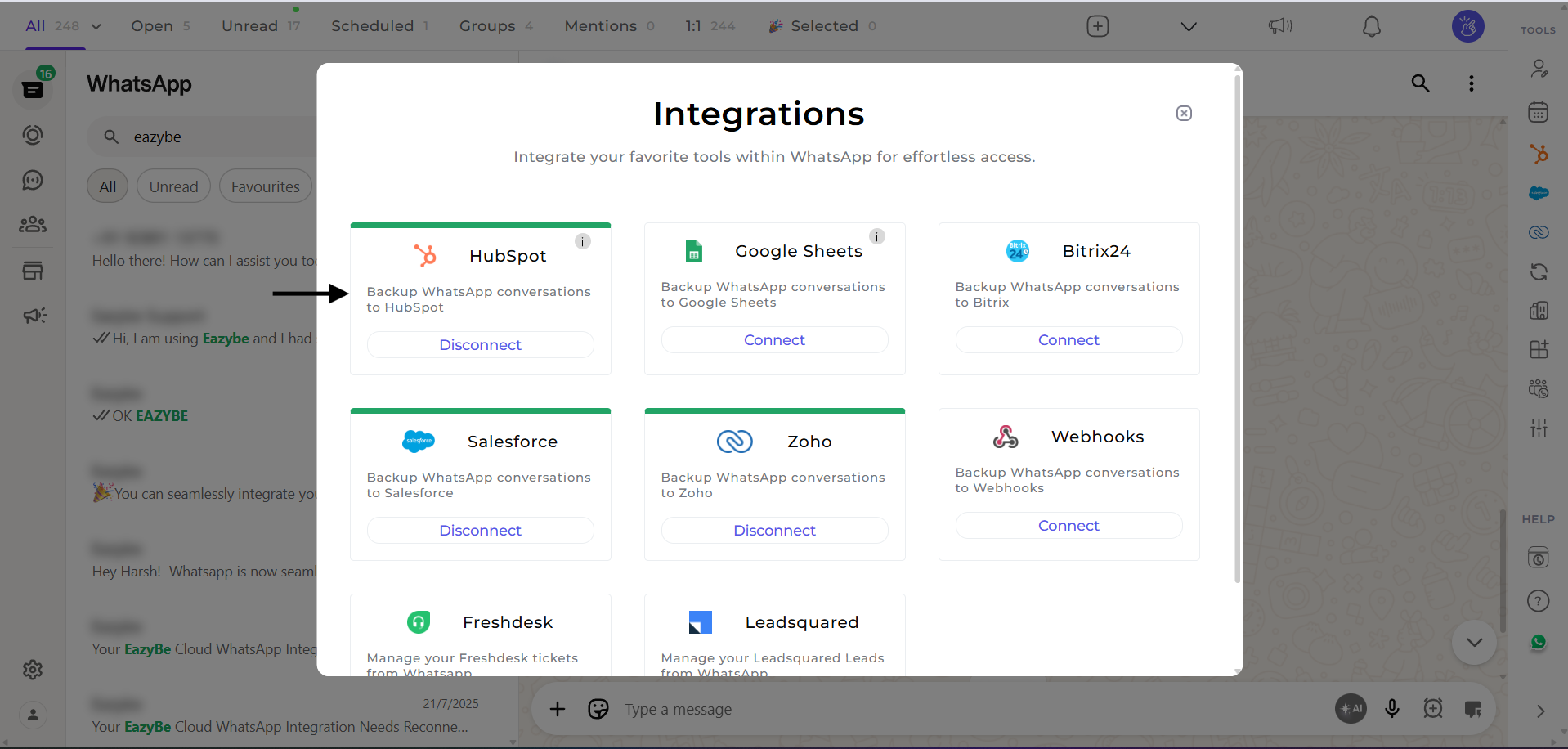Switch to the Scheduled tab
The width and height of the screenshot is (1568, 749).
tap(372, 25)
